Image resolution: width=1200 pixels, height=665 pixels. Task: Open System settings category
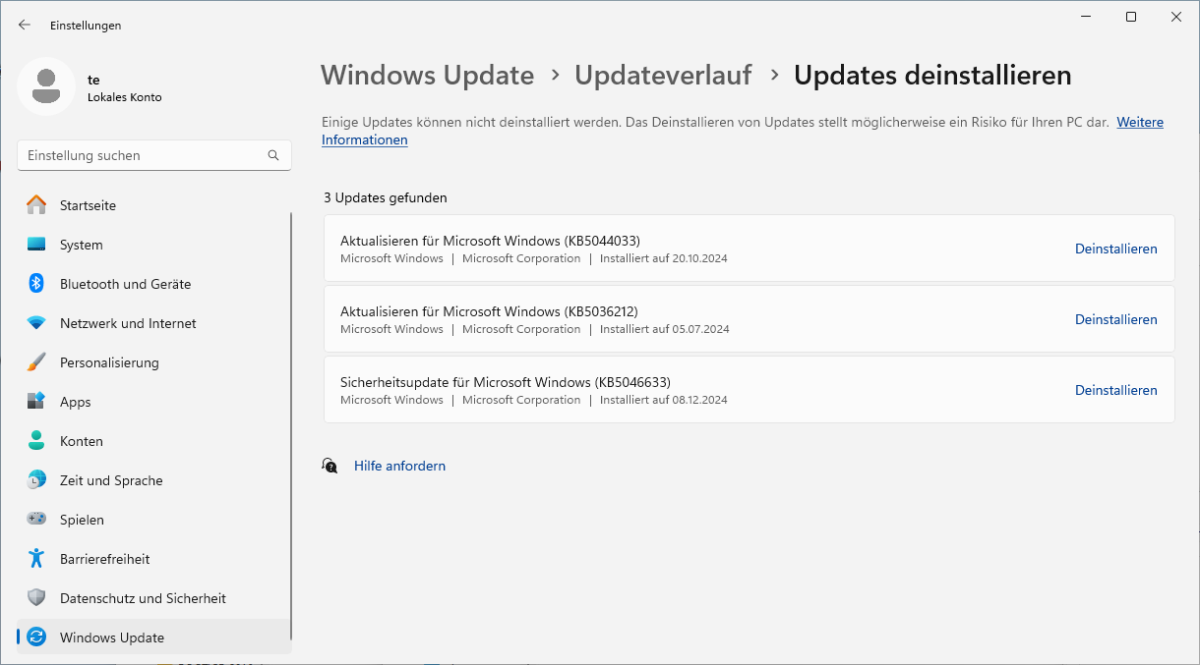point(81,245)
